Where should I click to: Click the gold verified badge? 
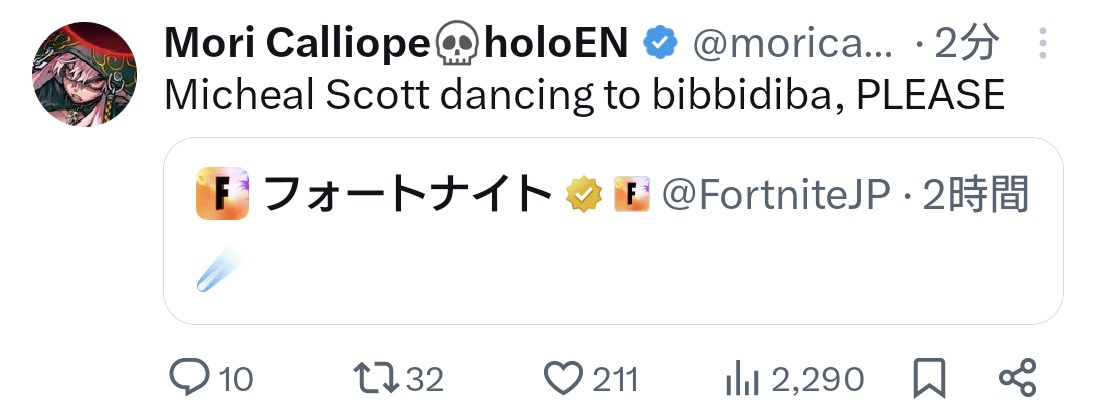click(583, 195)
